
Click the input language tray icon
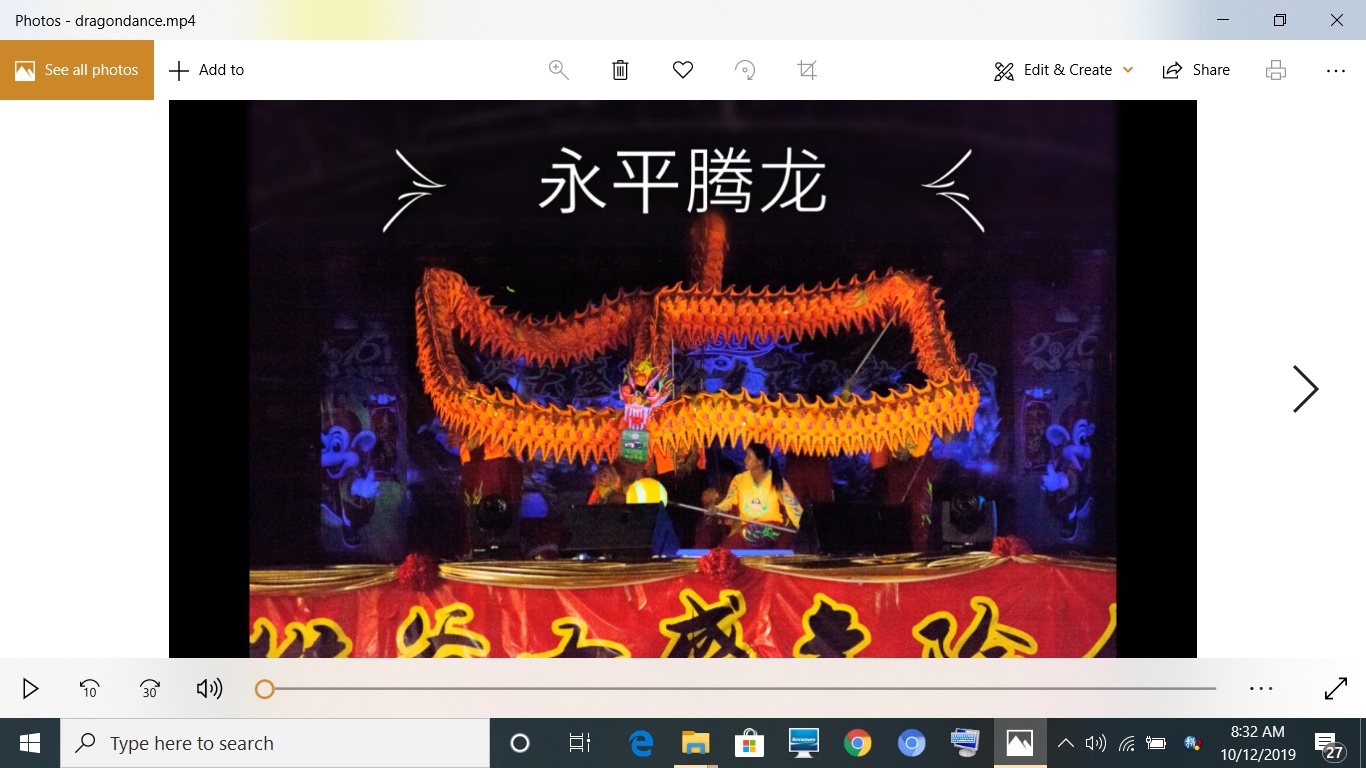tap(1192, 743)
